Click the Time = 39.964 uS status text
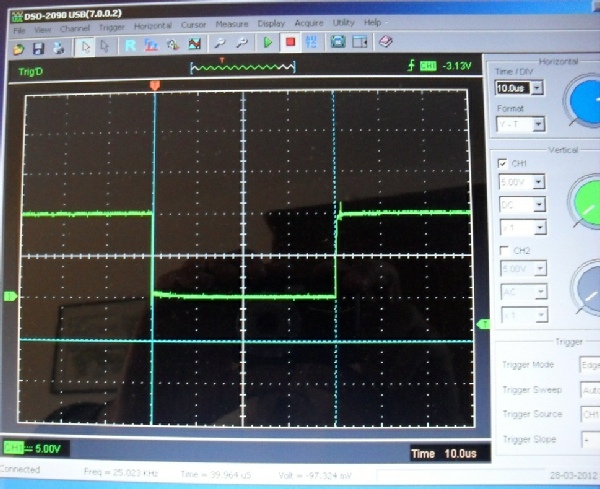 click(x=216, y=475)
